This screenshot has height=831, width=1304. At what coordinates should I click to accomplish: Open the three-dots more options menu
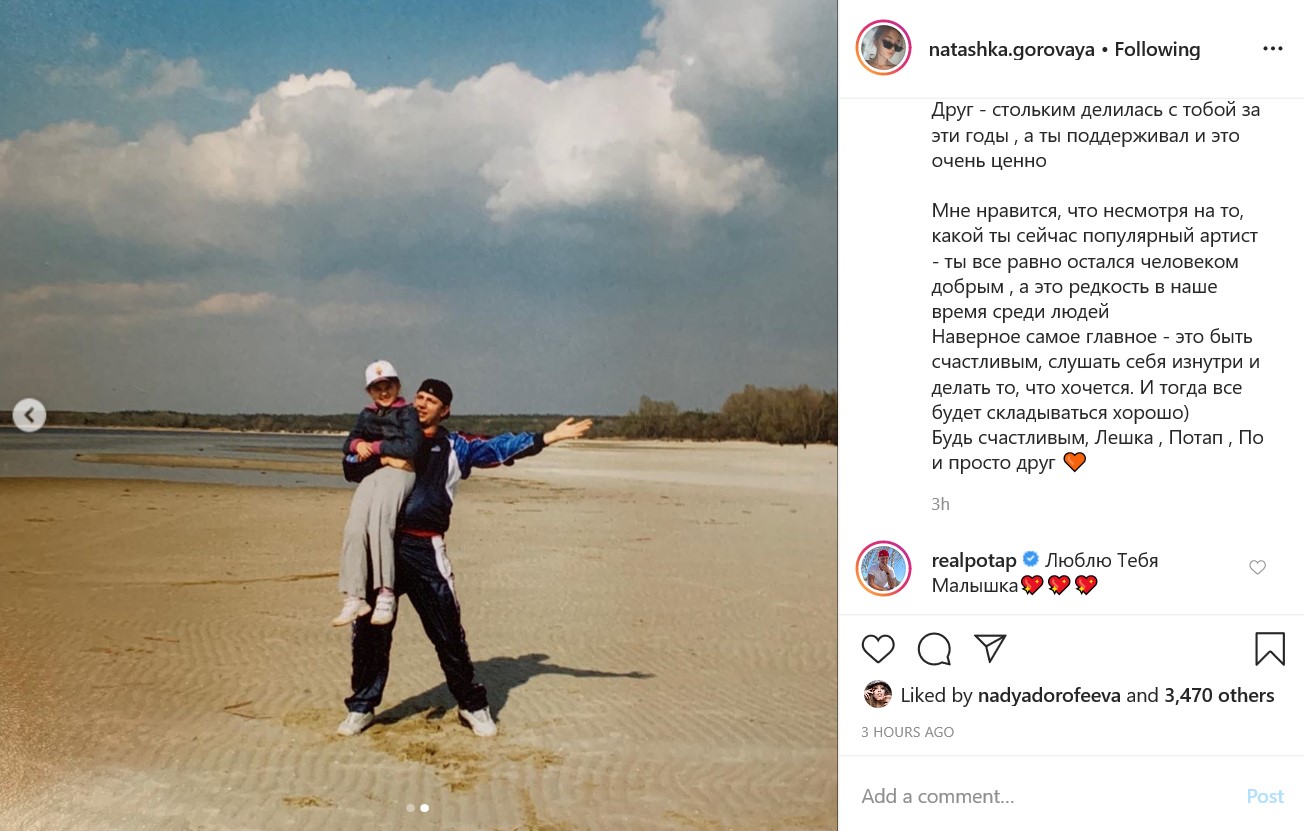tap(1272, 49)
